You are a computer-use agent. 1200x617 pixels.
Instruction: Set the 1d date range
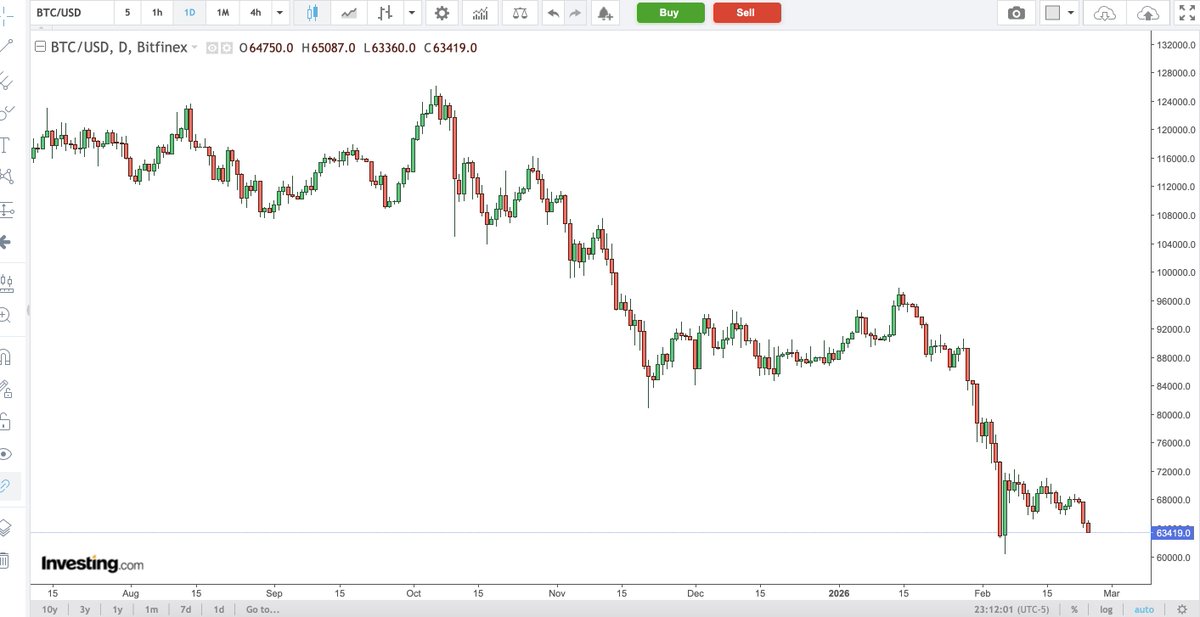tap(218, 609)
